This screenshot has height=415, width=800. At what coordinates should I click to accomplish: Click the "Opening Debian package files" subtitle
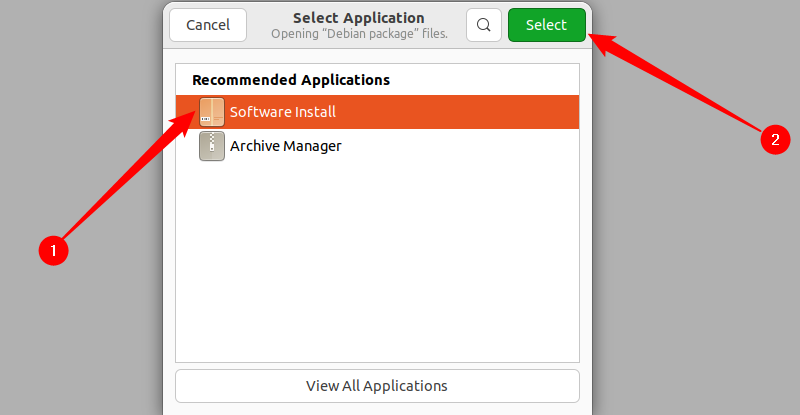coord(359,33)
